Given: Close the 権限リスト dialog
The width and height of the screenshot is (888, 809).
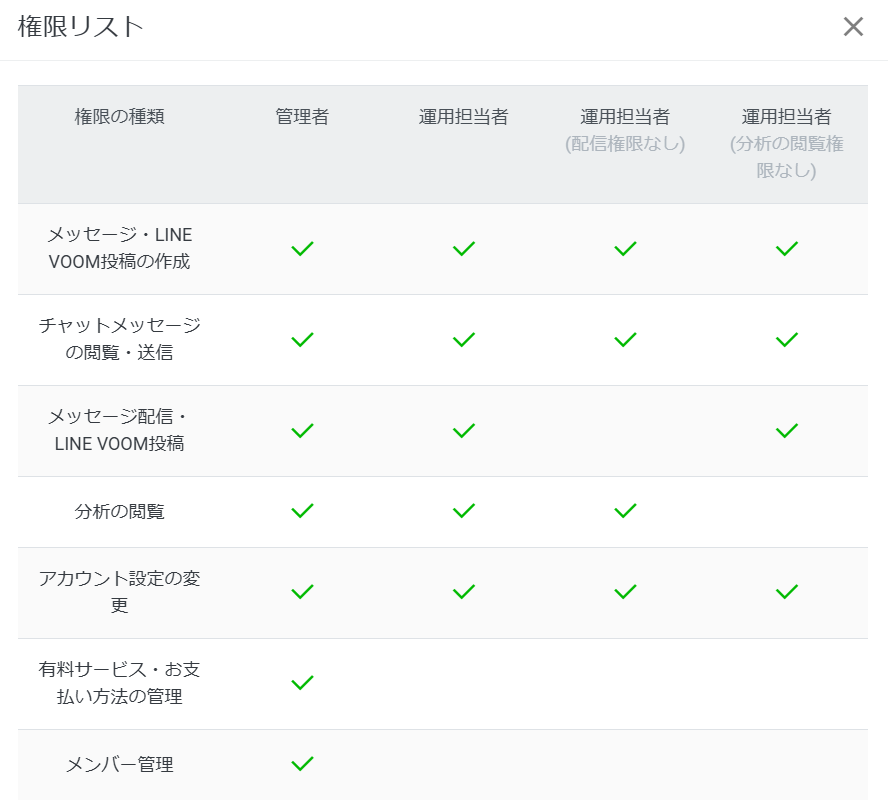Looking at the screenshot, I should point(853,27).
